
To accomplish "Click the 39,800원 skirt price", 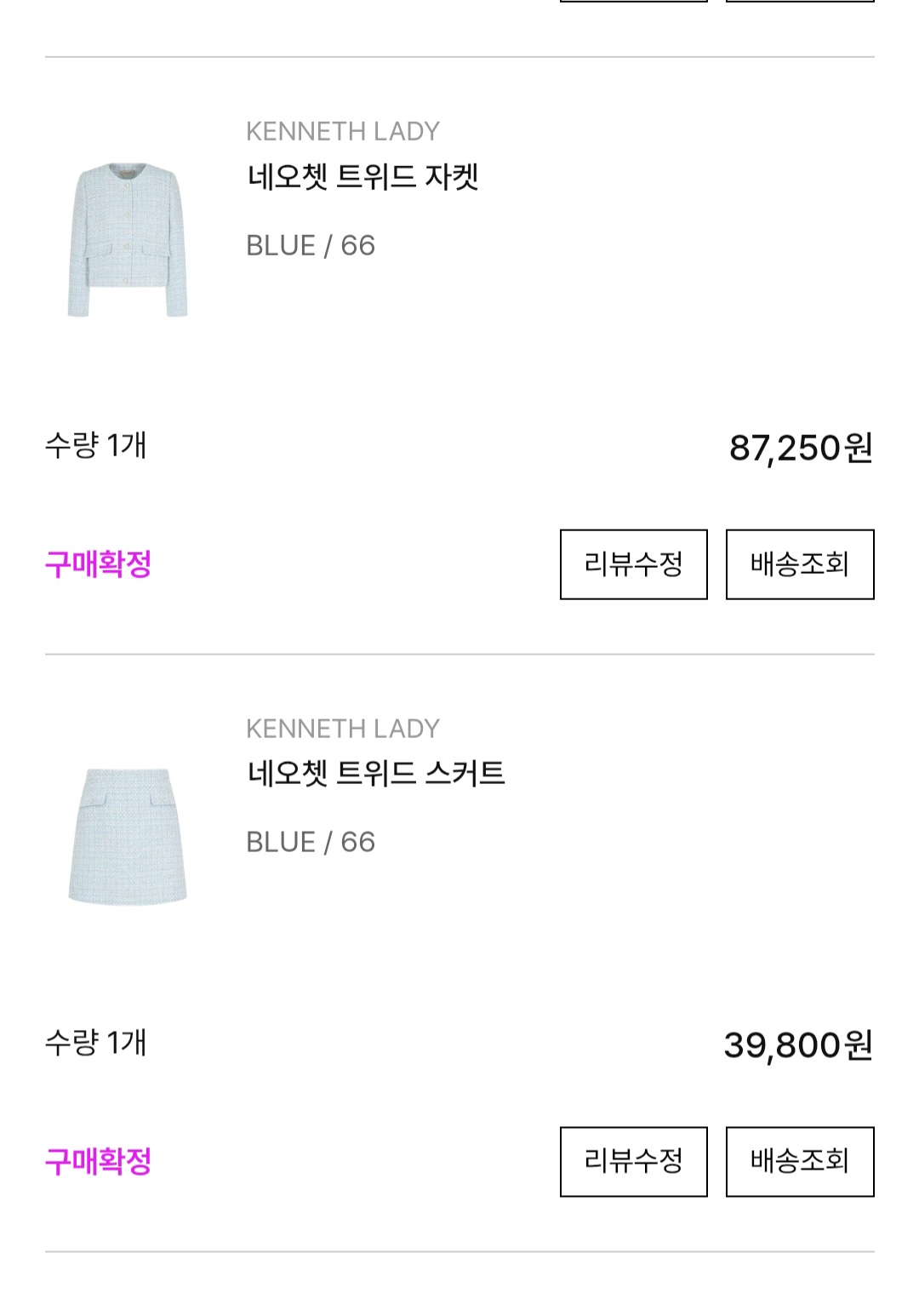I will pos(797,1045).
